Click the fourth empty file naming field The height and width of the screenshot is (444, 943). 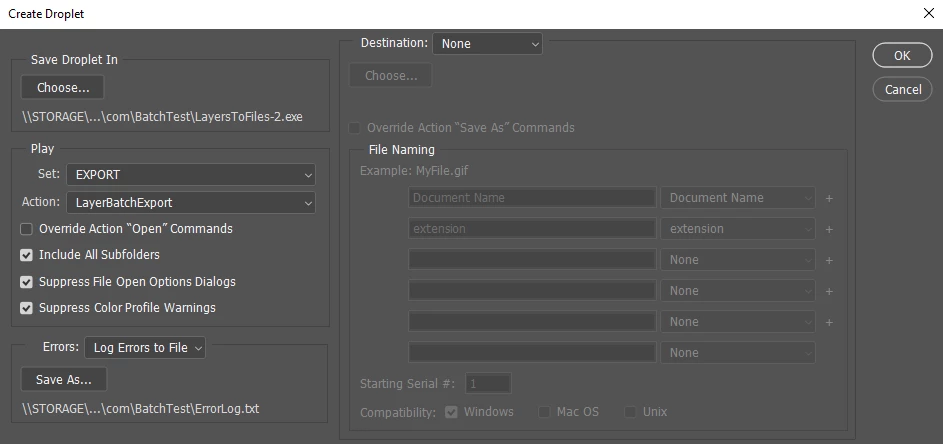pyautogui.click(x=532, y=291)
